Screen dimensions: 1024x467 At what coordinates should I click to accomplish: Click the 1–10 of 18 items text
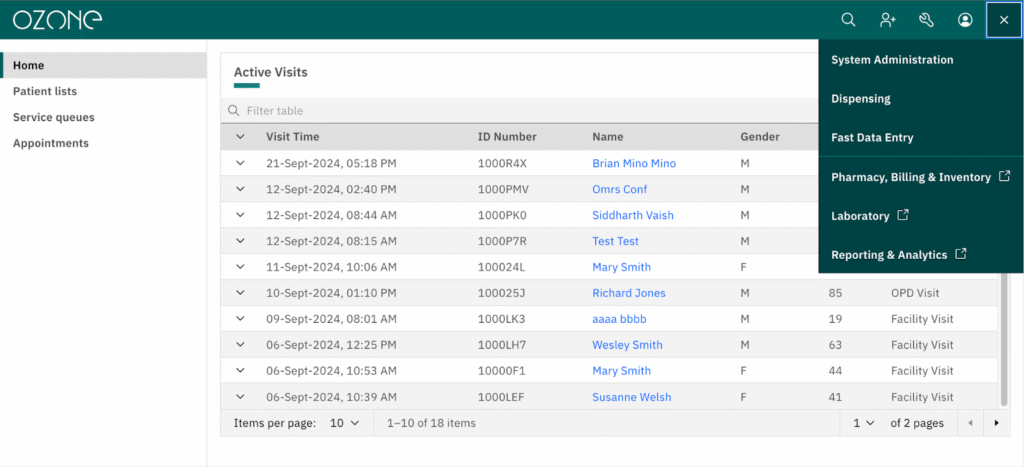(x=431, y=423)
